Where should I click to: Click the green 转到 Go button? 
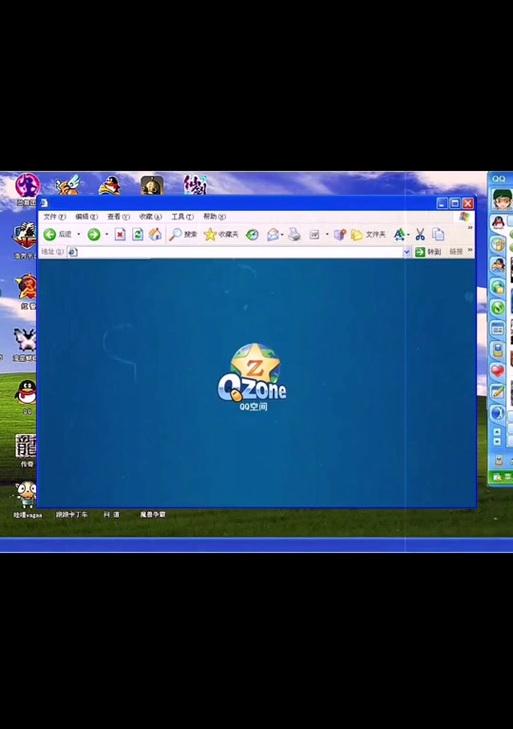(x=428, y=252)
